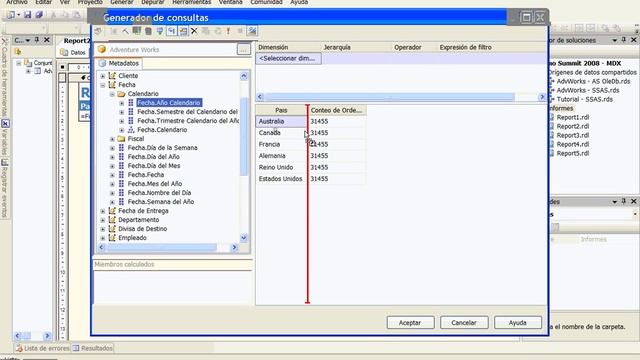Screen dimensions: 640x360
Task: Click the black X delete icon
Action: pyautogui.click(x=194, y=31)
